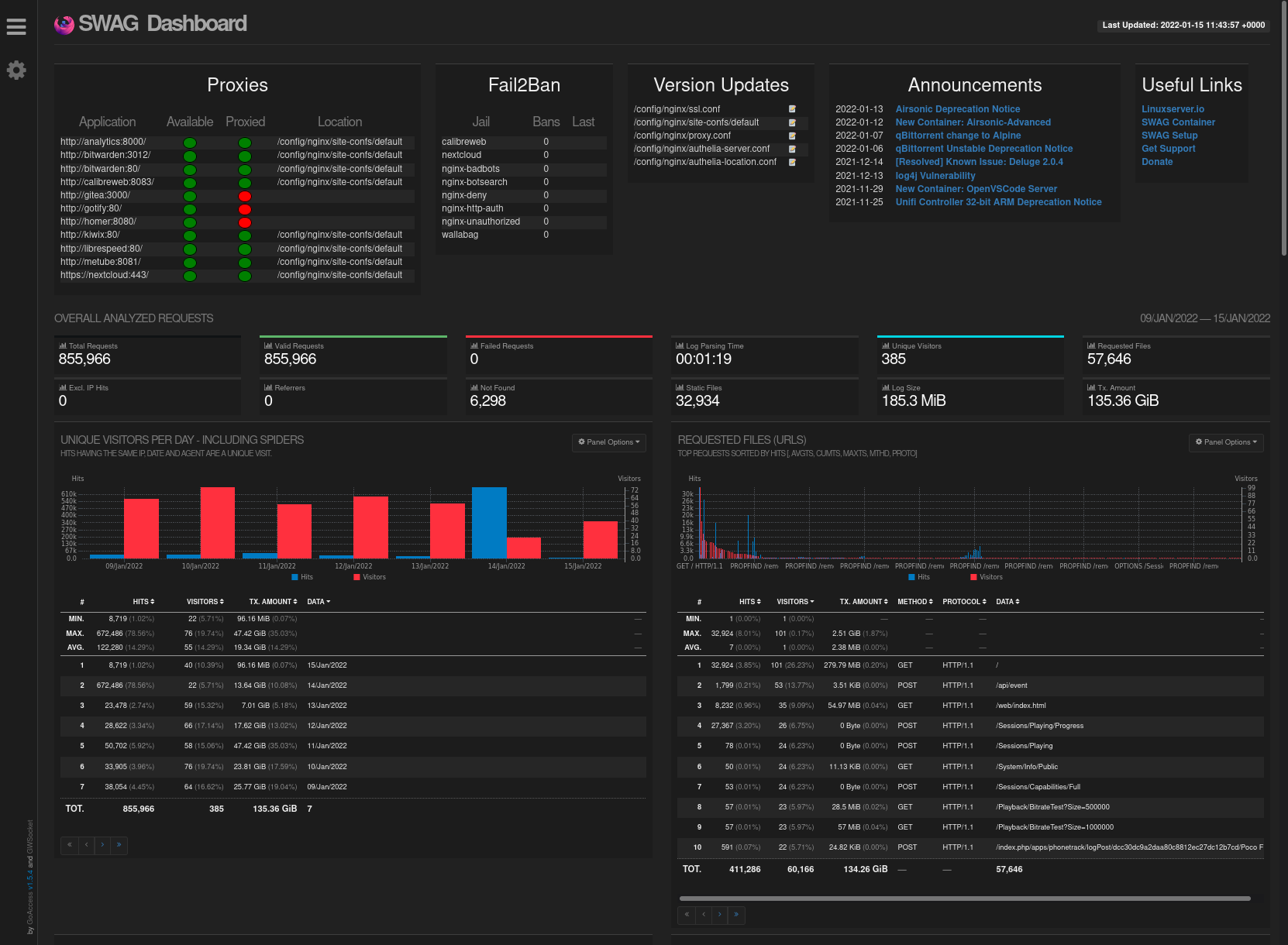Click the requested files horizontal scrollbar
The width and height of the screenshot is (1288, 945).
click(x=965, y=899)
